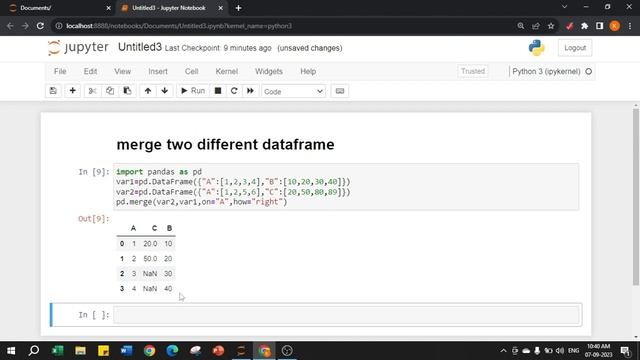Open the command palette keyboard icon

pyautogui.click(x=340, y=91)
